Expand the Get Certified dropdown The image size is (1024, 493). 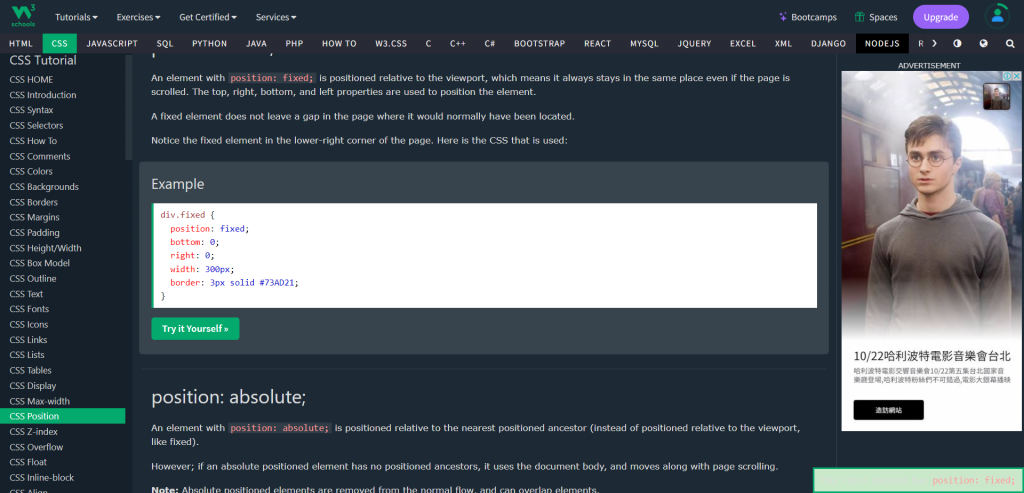[208, 17]
